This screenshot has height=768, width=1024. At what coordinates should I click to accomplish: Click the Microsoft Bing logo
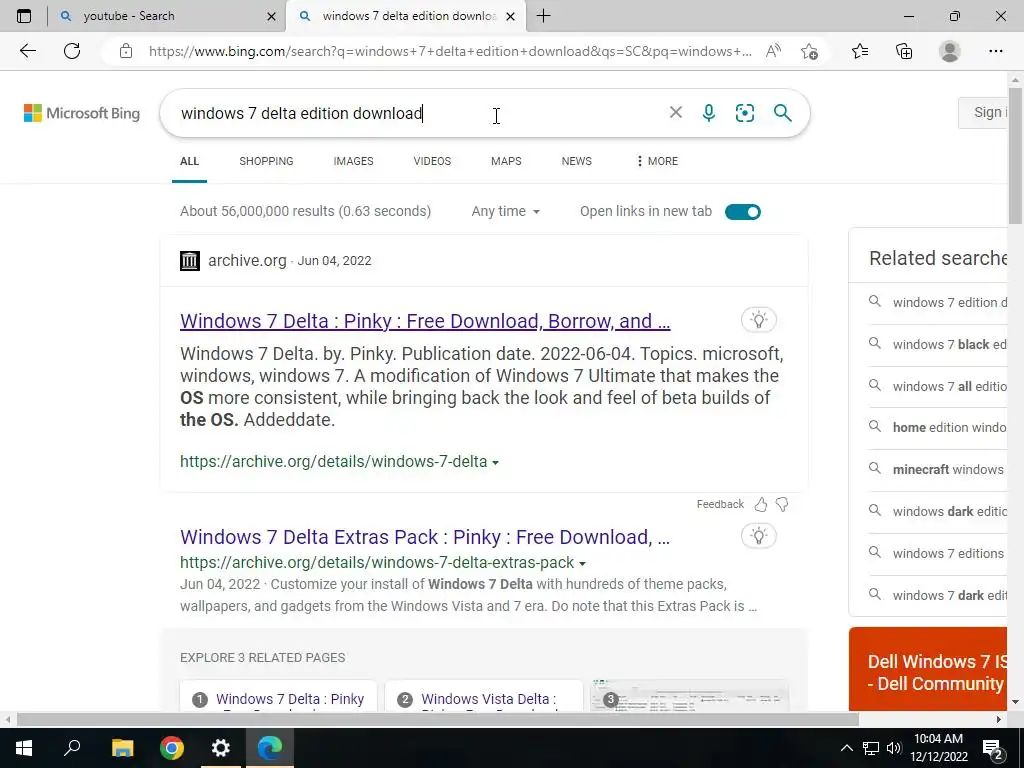[x=82, y=113]
